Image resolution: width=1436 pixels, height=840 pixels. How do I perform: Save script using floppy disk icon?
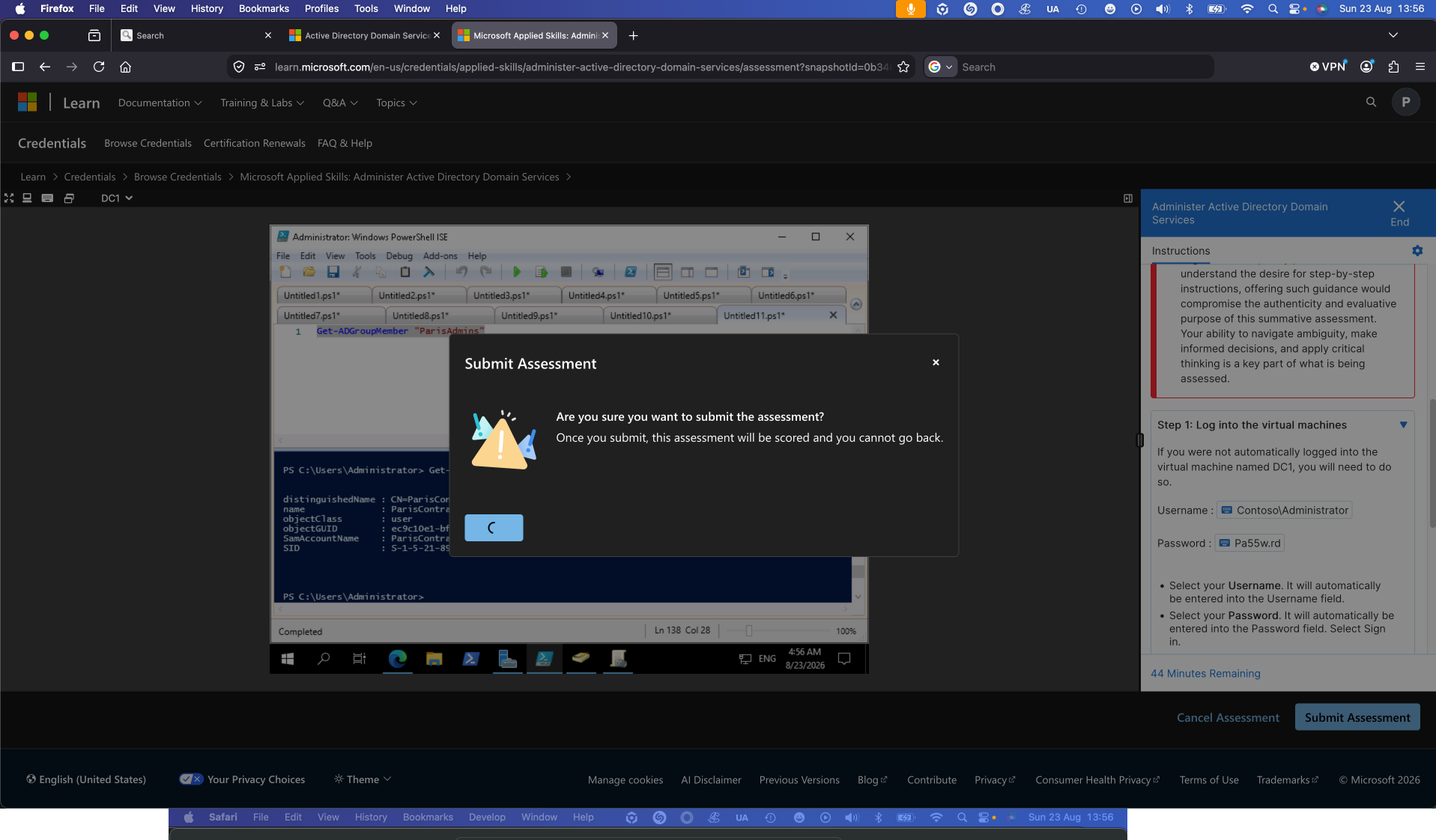[x=333, y=273]
